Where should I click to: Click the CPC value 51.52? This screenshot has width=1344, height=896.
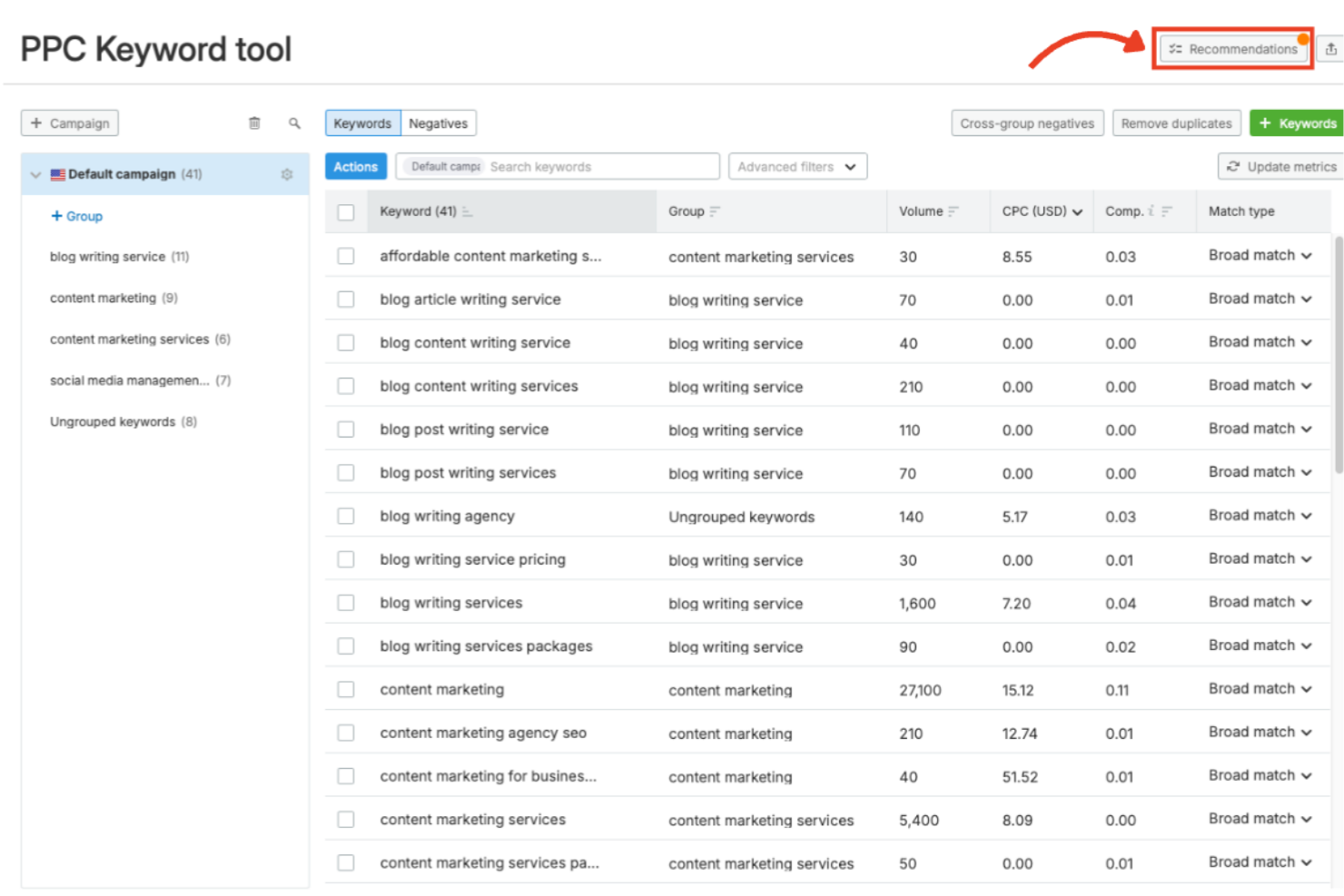[1020, 777]
